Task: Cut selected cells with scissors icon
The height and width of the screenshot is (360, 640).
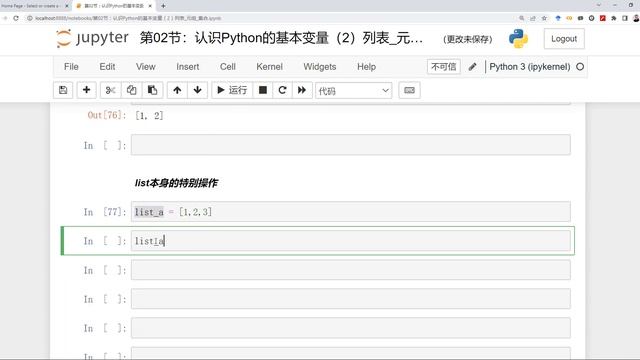Action: coord(110,90)
